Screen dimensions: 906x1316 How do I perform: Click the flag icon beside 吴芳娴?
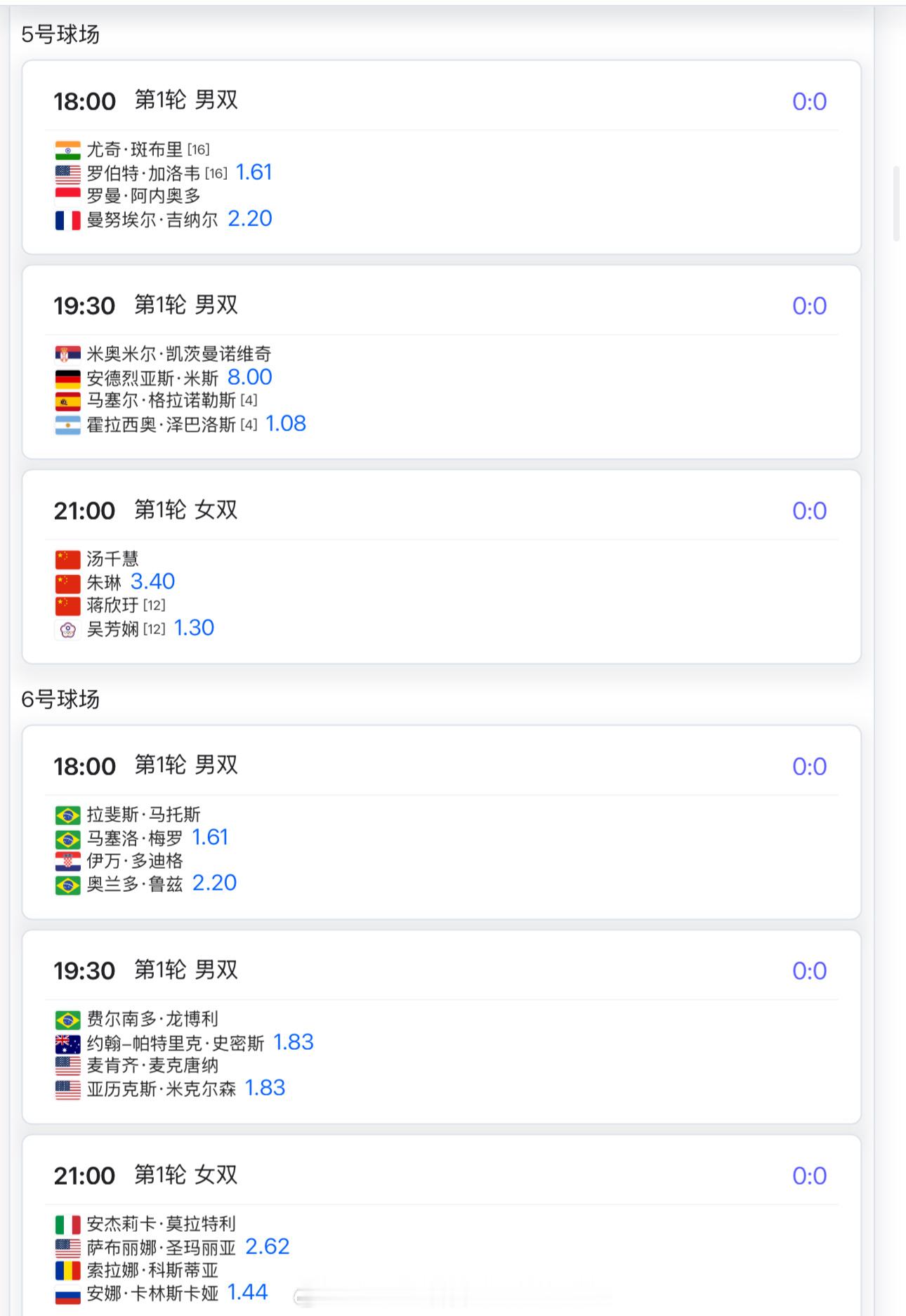pos(67,630)
